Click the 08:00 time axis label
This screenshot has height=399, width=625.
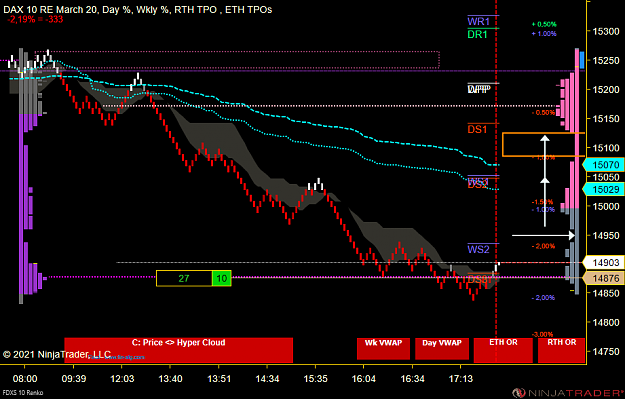click(x=25, y=379)
